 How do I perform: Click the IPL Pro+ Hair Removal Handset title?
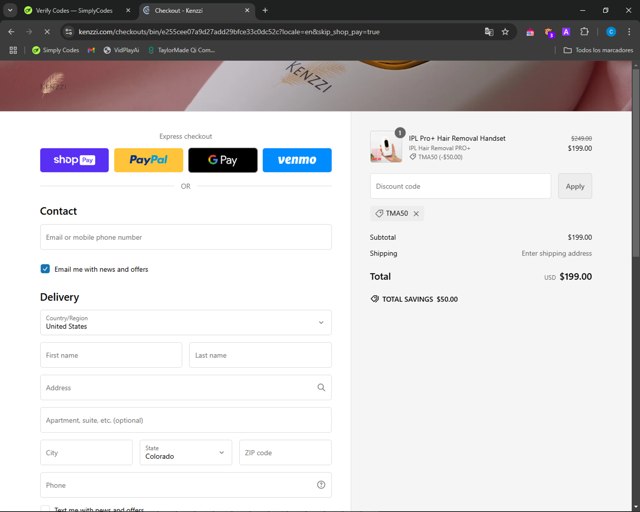point(457,138)
